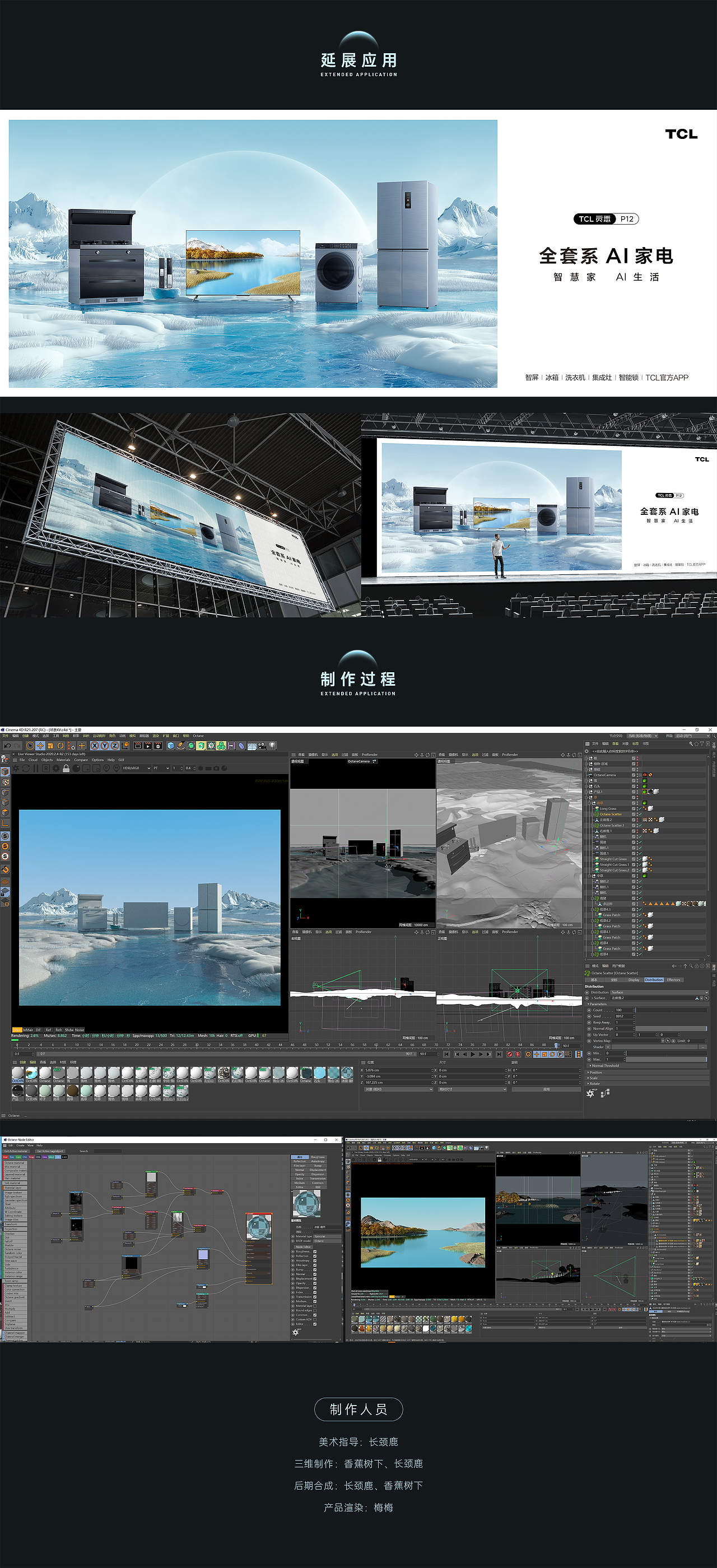This screenshot has width=717, height=1568.
Task: Toggle the Z axis lock icon
Action: tap(115, 746)
